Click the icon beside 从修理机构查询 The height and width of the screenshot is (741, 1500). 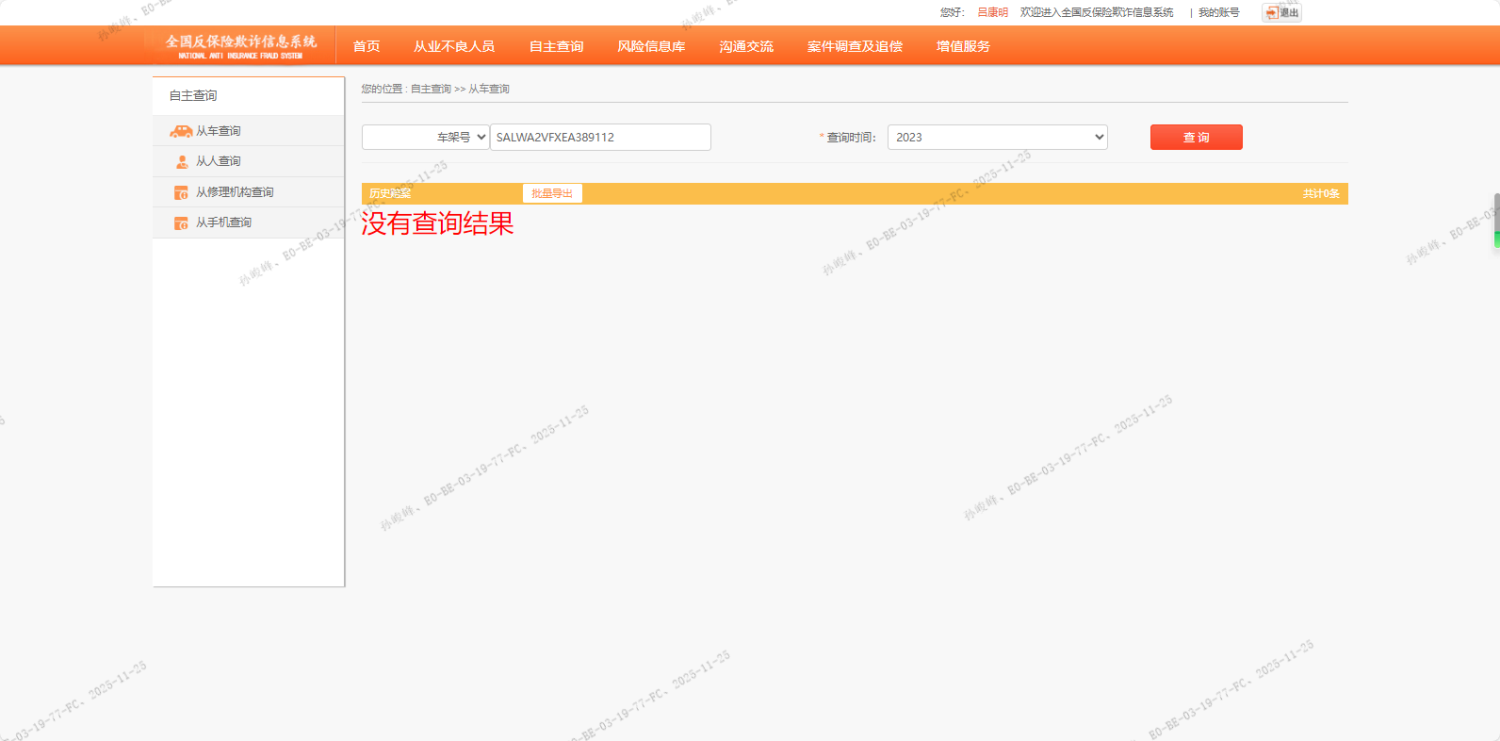(181, 193)
